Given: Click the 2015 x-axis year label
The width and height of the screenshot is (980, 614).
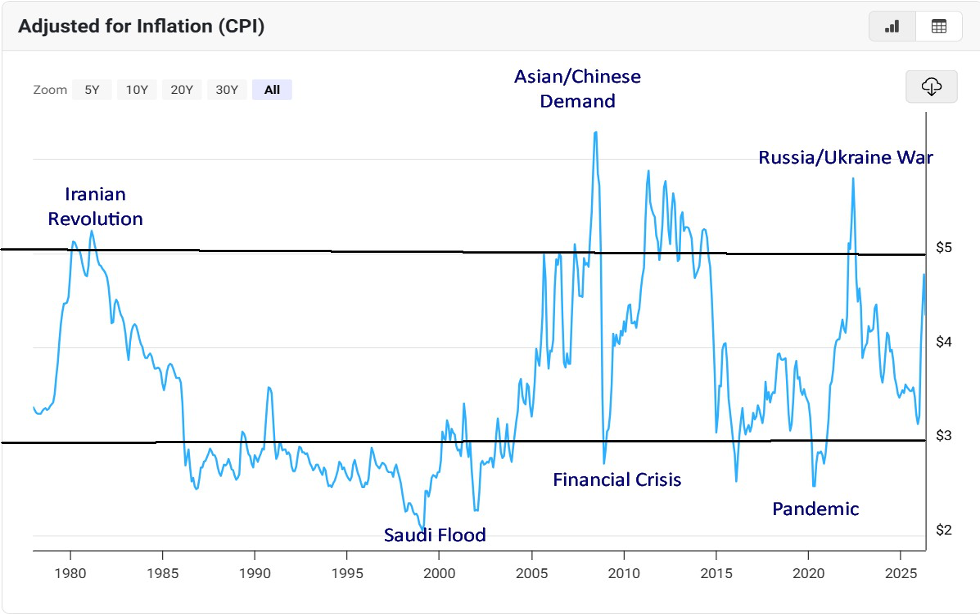Looking at the screenshot, I should tap(716, 573).
